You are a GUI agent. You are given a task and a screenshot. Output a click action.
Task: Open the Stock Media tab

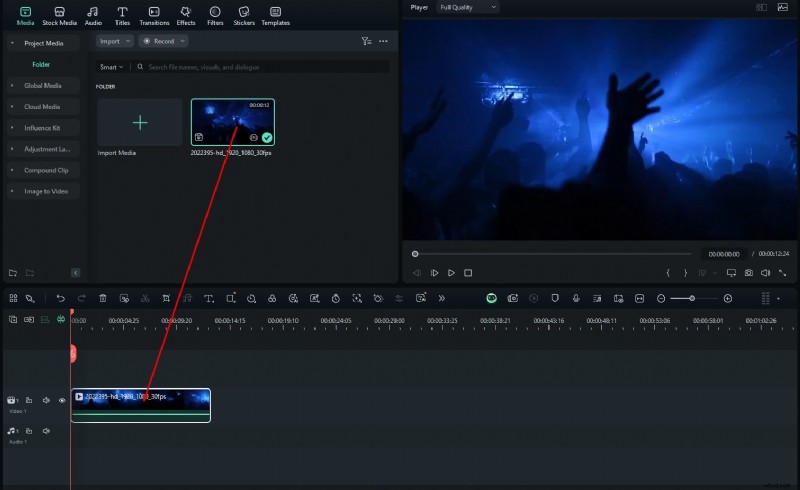pos(59,16)
